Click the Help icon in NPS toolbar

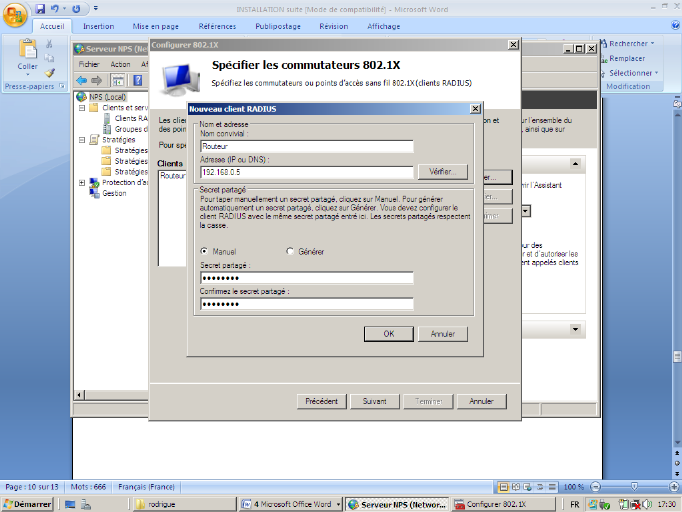click(x=138, y=80)
